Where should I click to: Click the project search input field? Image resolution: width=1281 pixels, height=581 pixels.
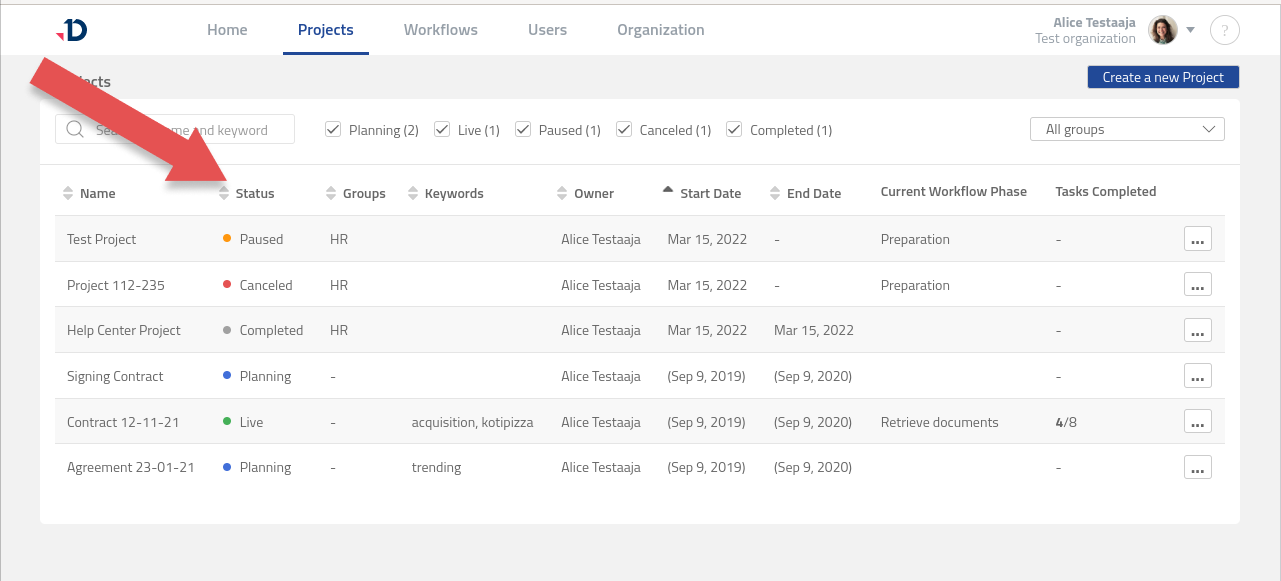tap(185, 129)
